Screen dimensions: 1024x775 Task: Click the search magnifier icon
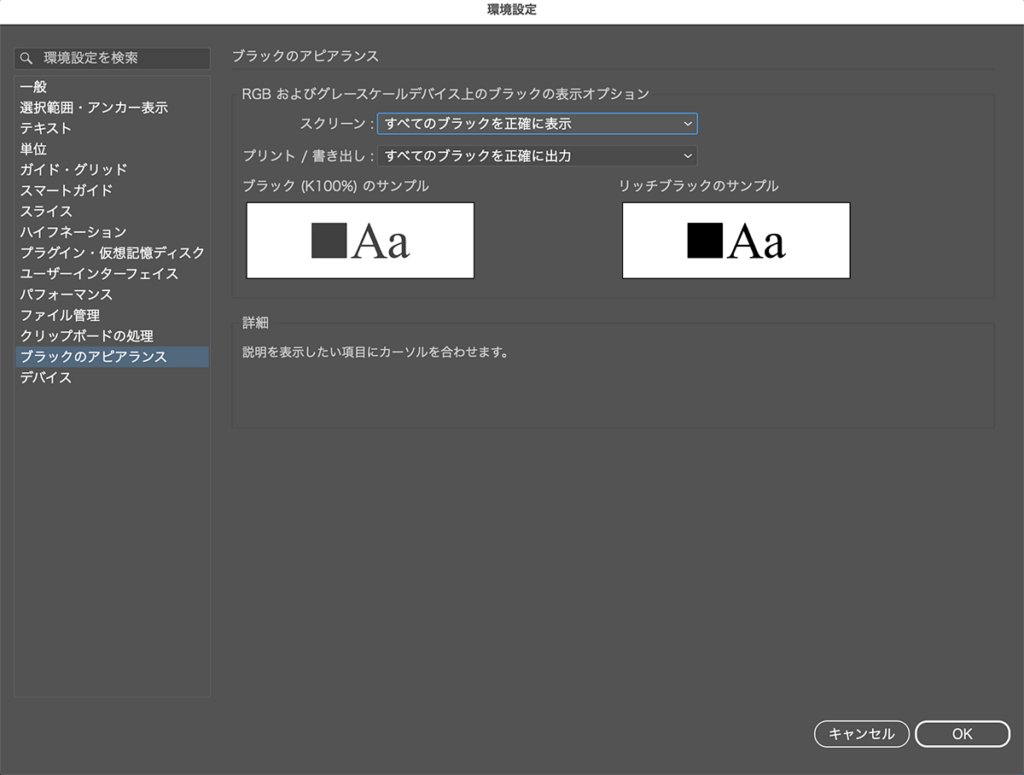tap(28, 59)
